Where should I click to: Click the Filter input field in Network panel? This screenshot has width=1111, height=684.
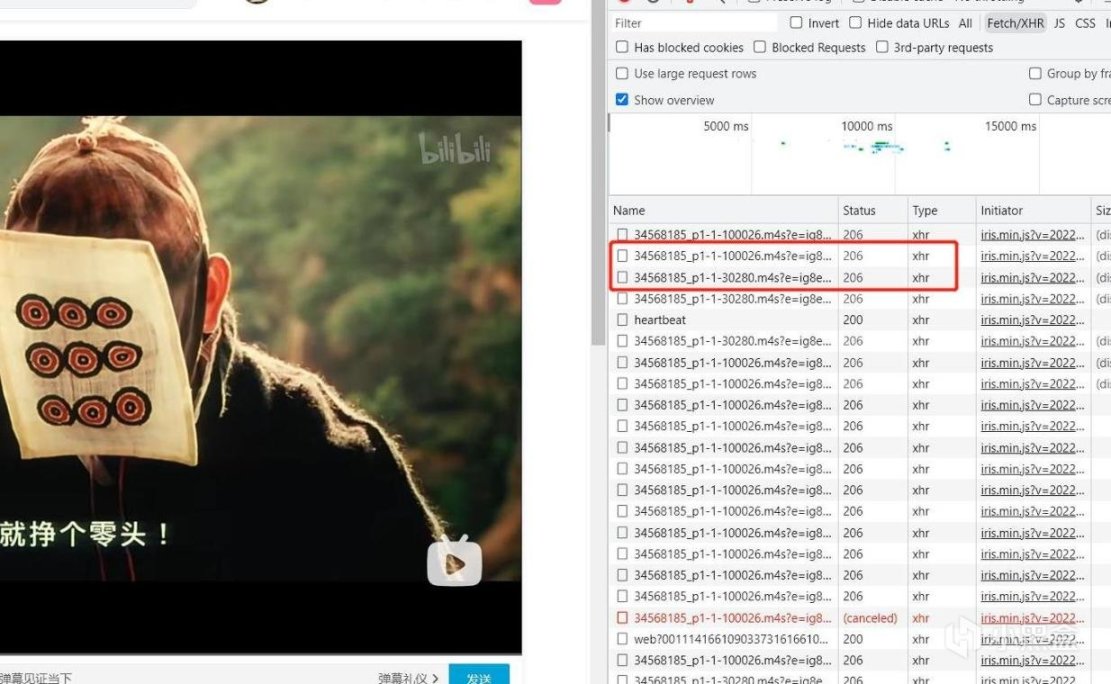(694, 23)
